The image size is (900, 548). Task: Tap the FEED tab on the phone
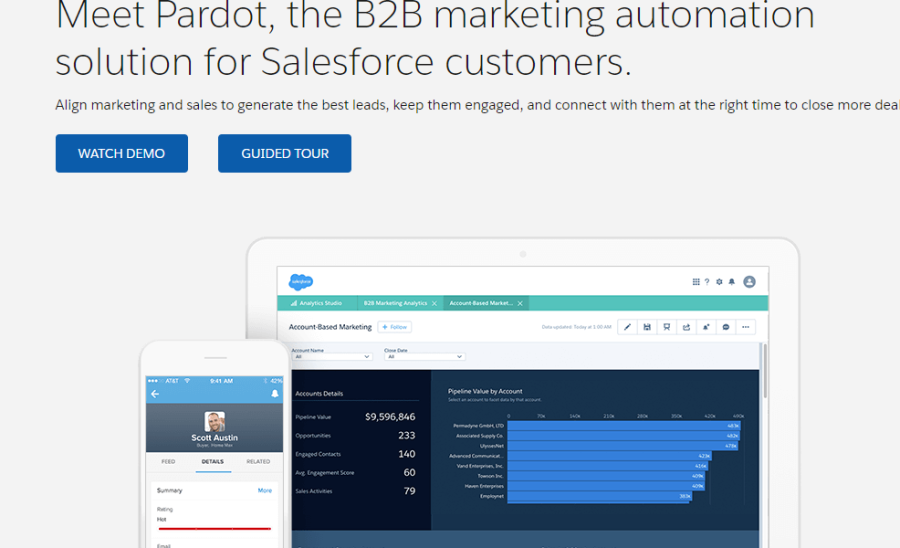point(168,461)
